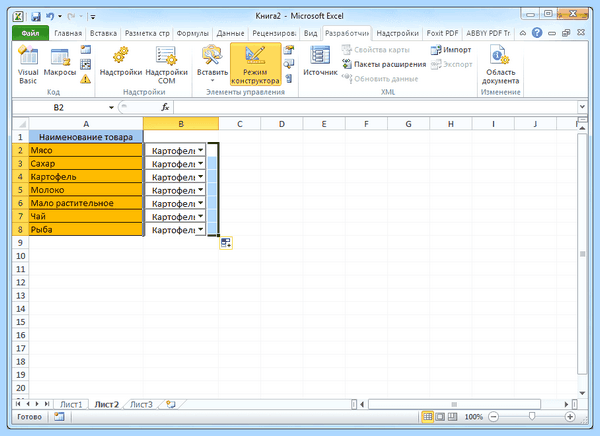Open combo box dropdown in row 8

[201, 230]
